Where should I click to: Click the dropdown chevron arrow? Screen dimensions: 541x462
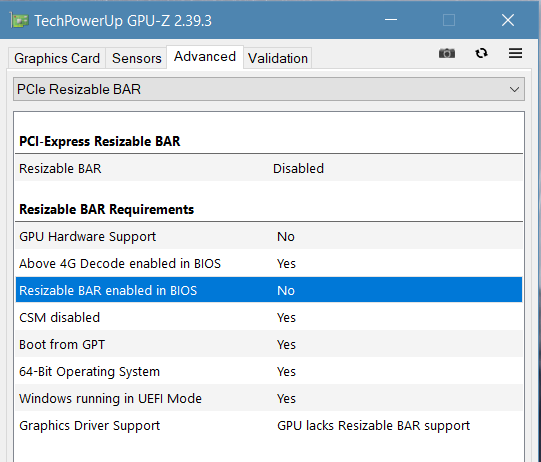pyautogui.click(x=514, y=90)
